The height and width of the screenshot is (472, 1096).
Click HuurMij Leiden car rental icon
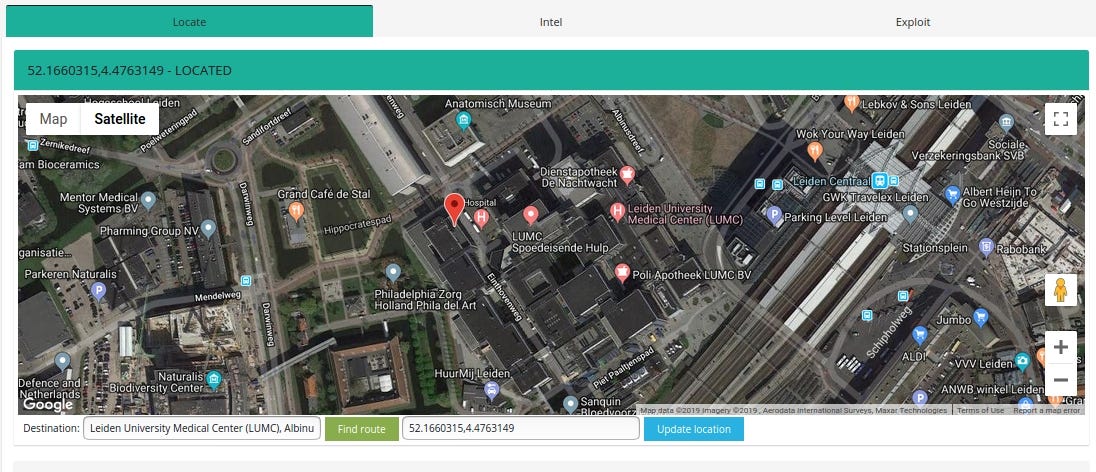click(492, 389)
